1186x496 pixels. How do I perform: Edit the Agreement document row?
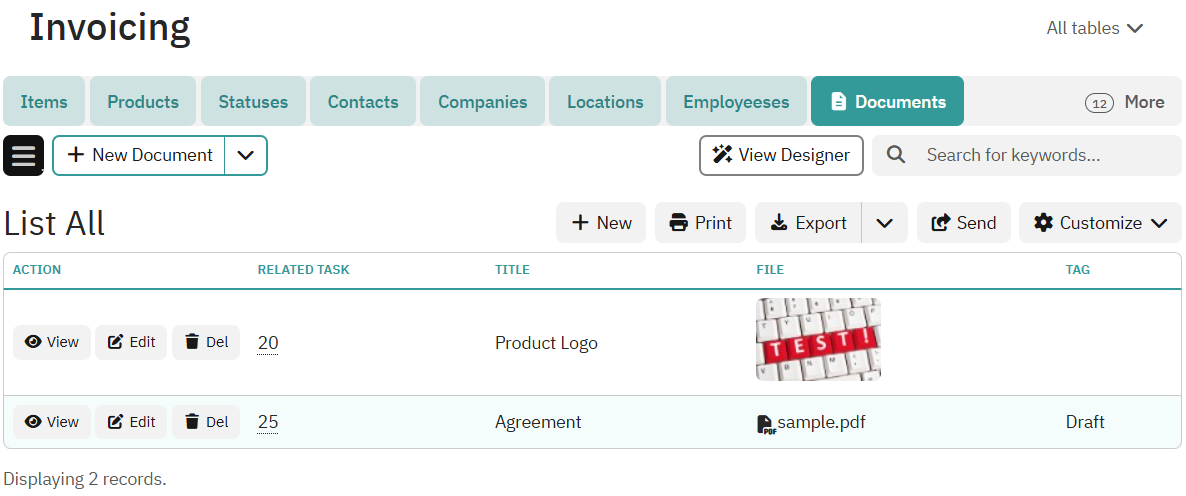(131, 422)
